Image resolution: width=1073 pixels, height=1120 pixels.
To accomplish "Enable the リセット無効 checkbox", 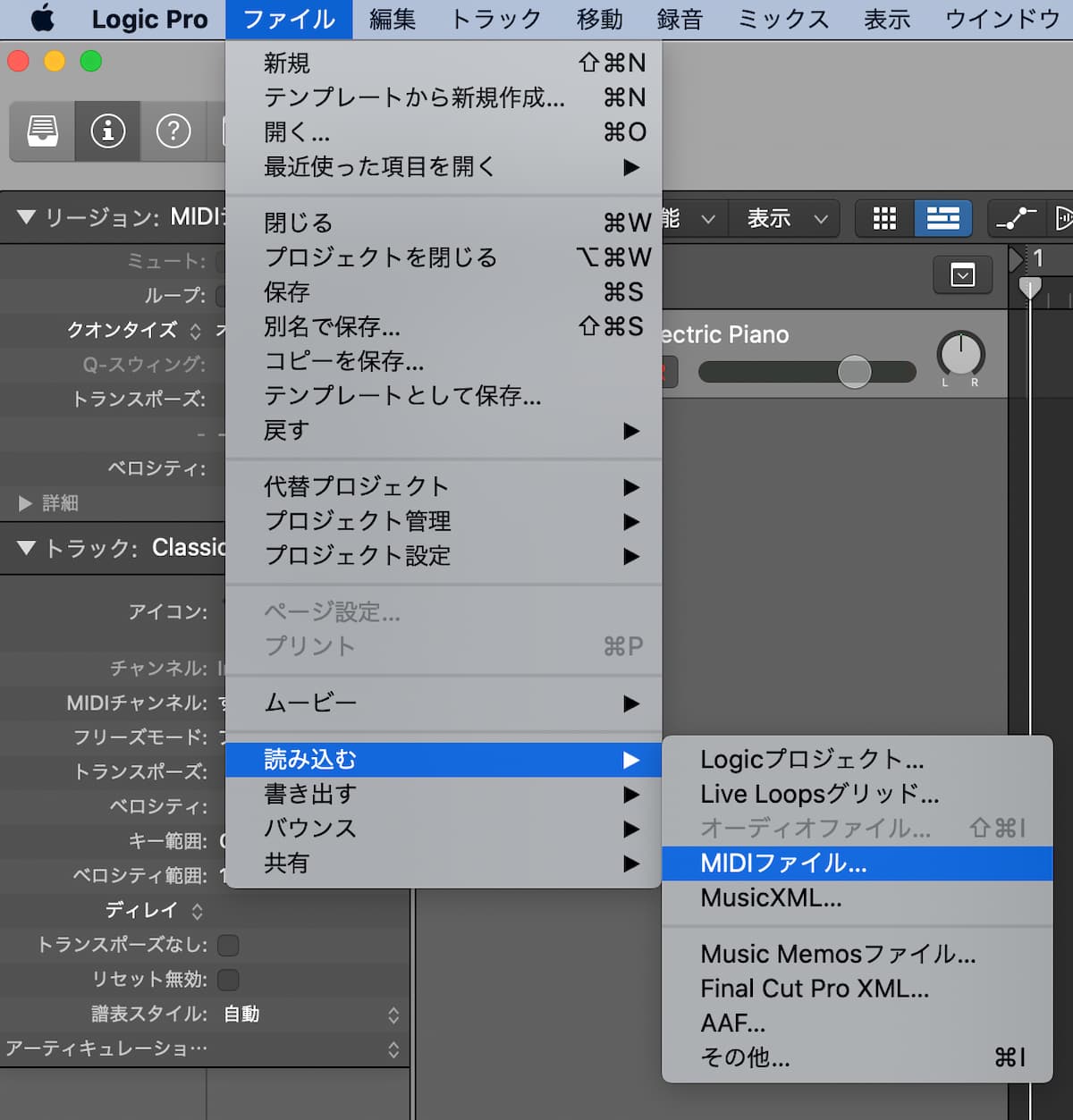I will pyautogui.click(x=229, y=980).
